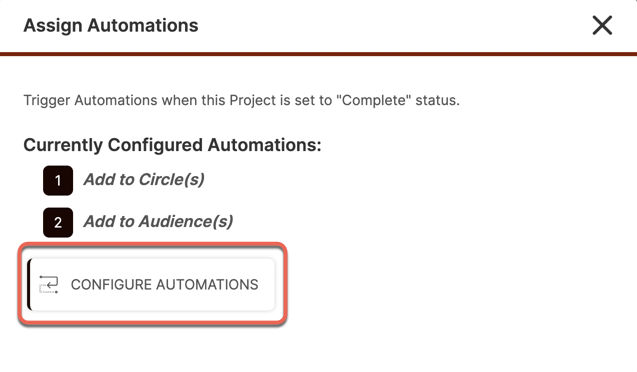
Task: Open Configure Automations
Action: [151, 284]
